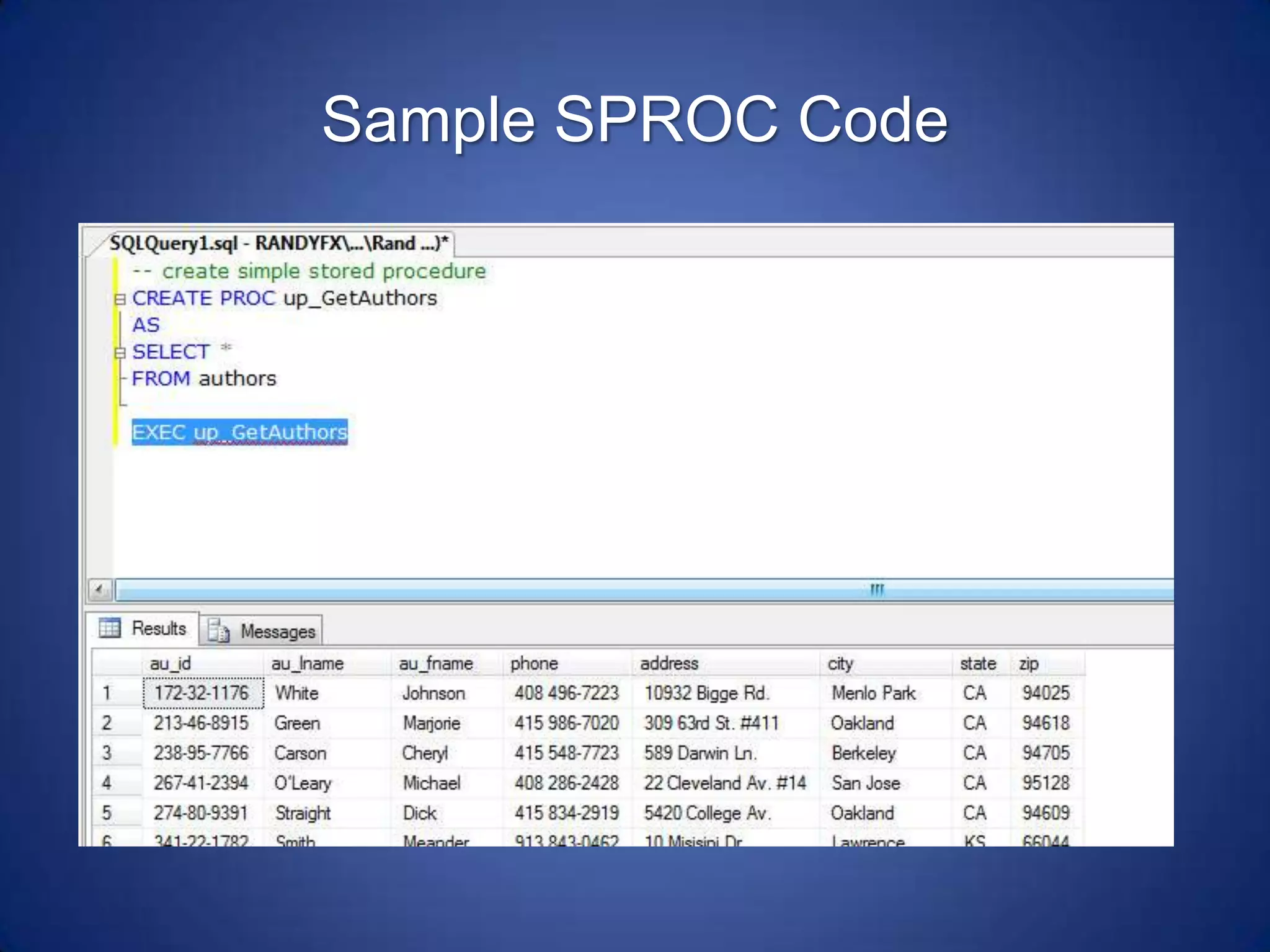Click the results grid select-all corner cell

point(117,664)
